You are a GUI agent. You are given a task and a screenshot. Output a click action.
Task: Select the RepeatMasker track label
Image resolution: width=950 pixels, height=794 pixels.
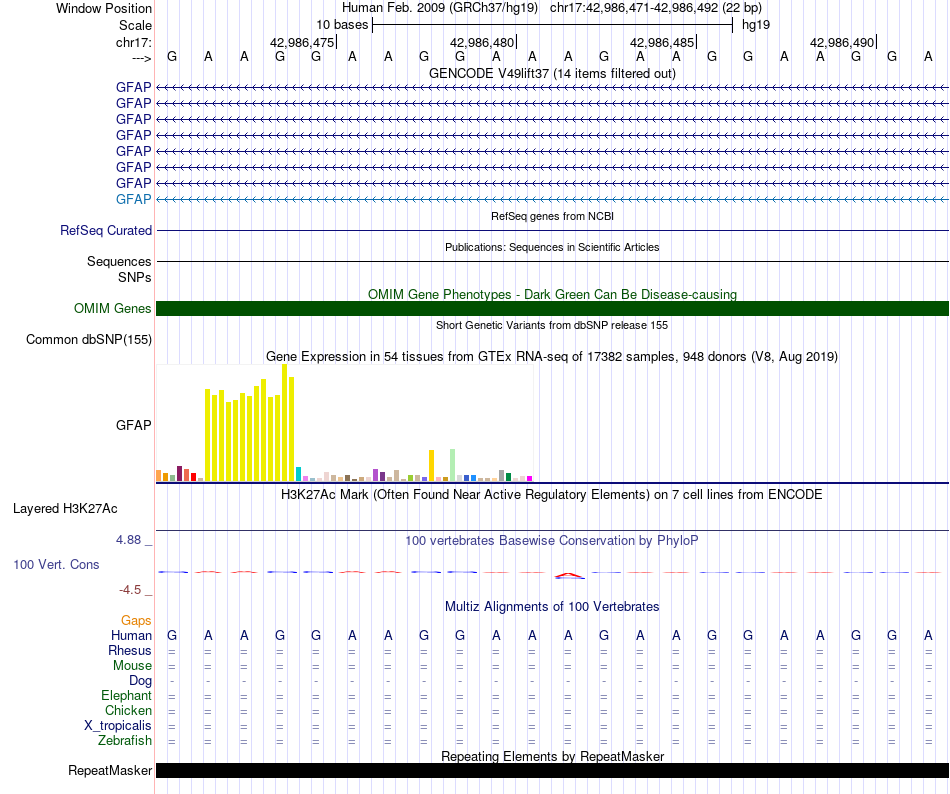pos(110,770)
